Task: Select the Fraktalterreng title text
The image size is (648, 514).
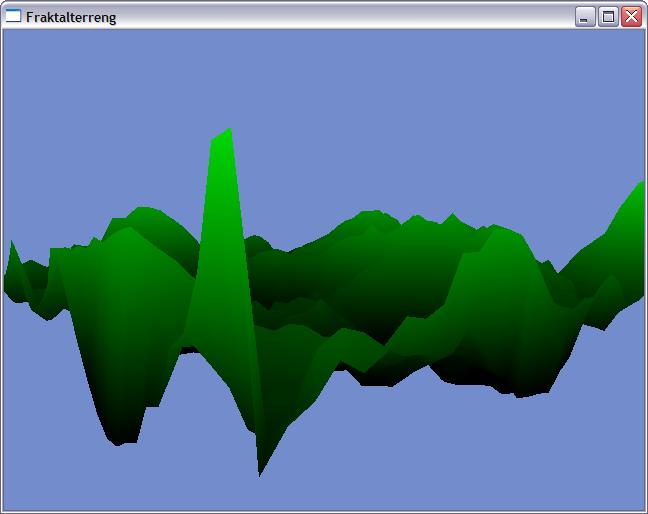Action: (71, 17)
